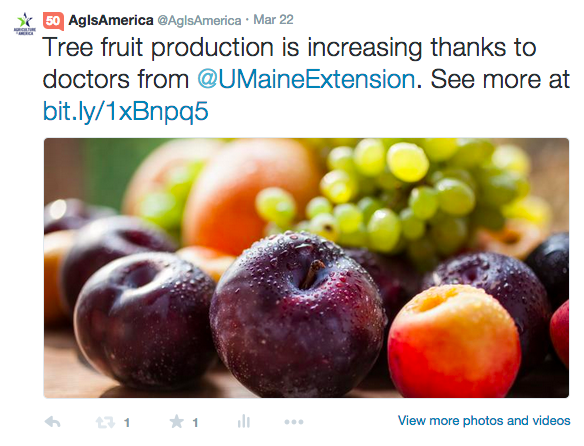The image size is (584, 446).
Task: Open the Mar 22 timestamp
Action: point(273,20)
